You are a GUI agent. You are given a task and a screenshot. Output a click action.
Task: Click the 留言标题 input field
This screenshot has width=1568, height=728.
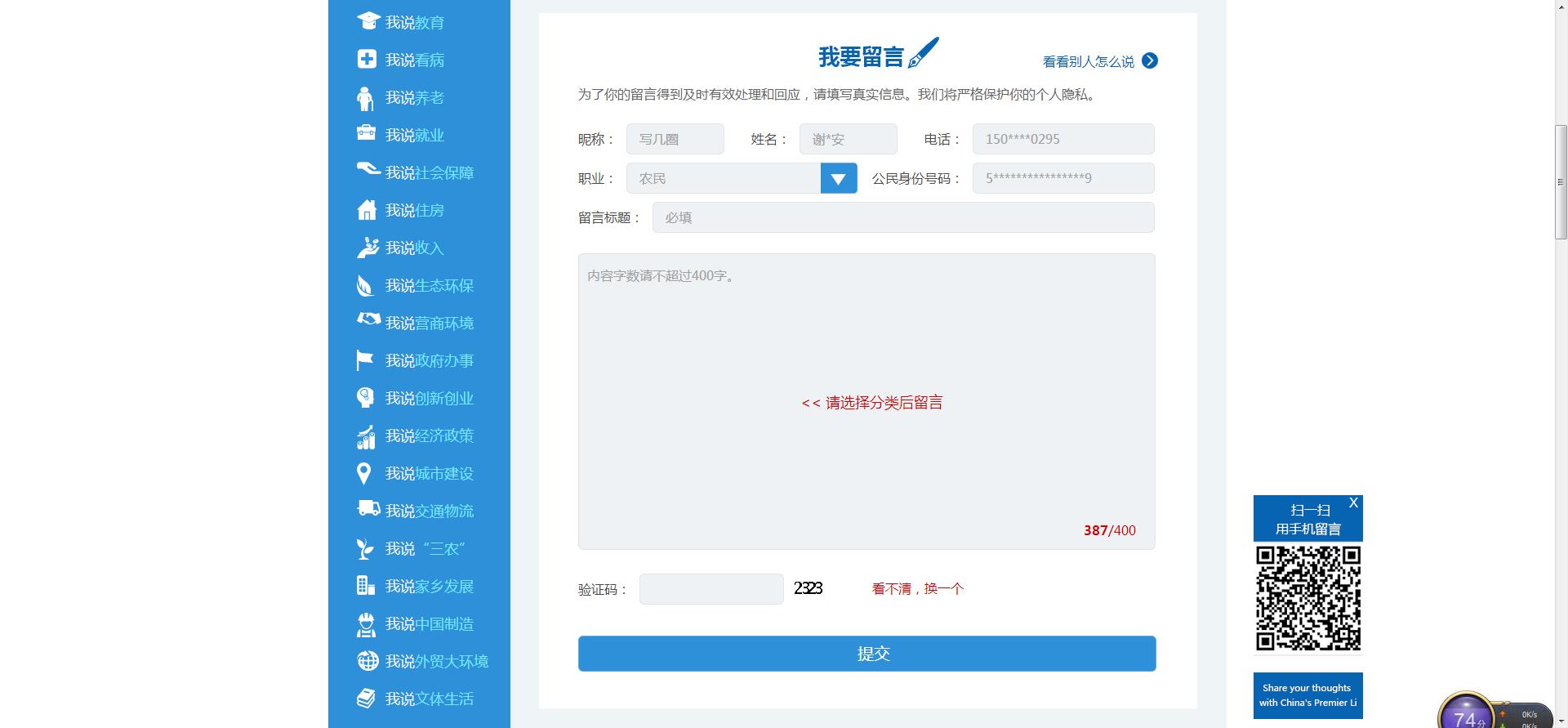click(x=902, y=218)
